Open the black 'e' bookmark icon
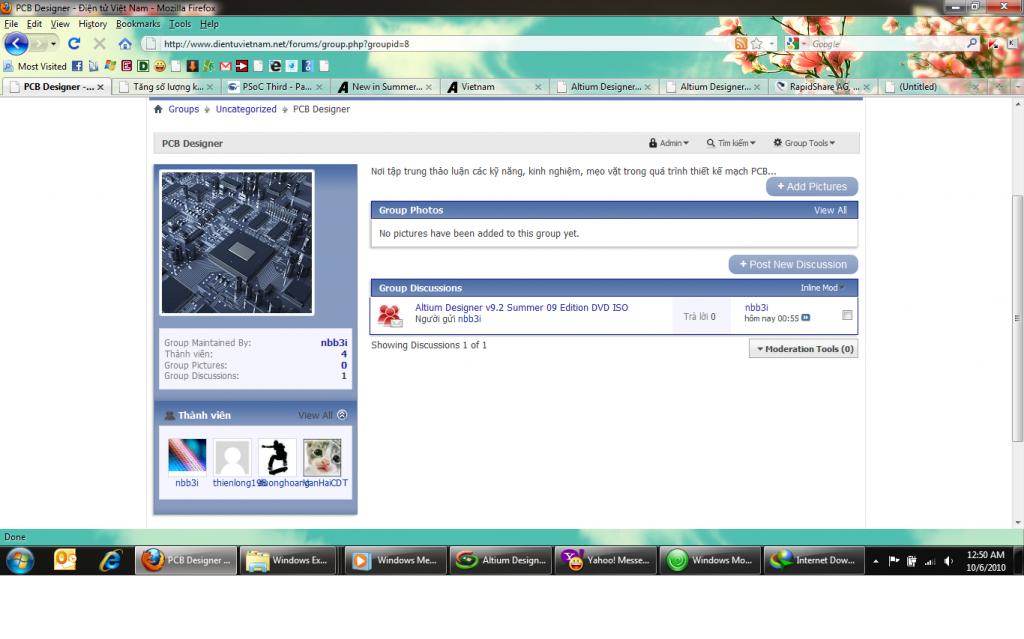Viewport: 1024px width, 639px height. click(275, 66)
